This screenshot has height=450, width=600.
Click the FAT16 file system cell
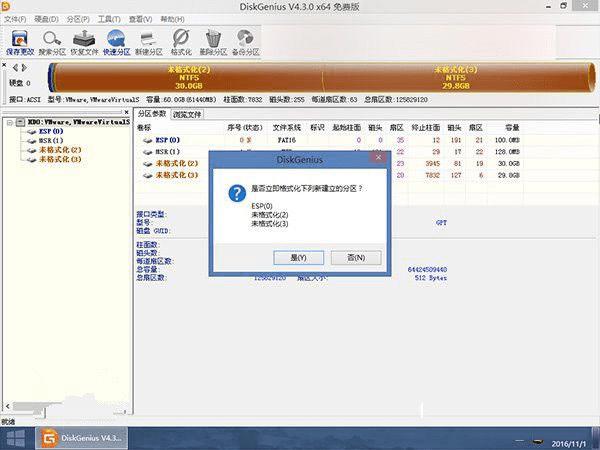pos(287,140)
